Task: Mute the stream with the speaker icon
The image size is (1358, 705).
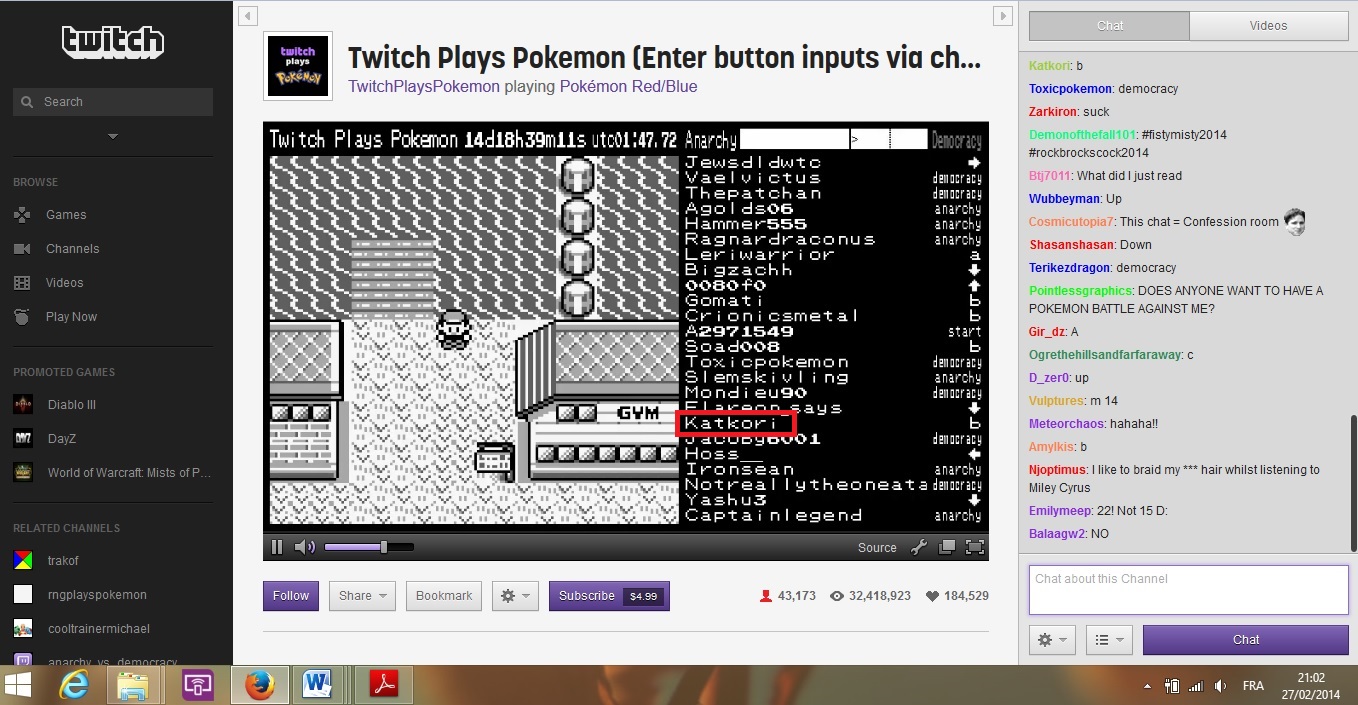Action: click(304, 547)
